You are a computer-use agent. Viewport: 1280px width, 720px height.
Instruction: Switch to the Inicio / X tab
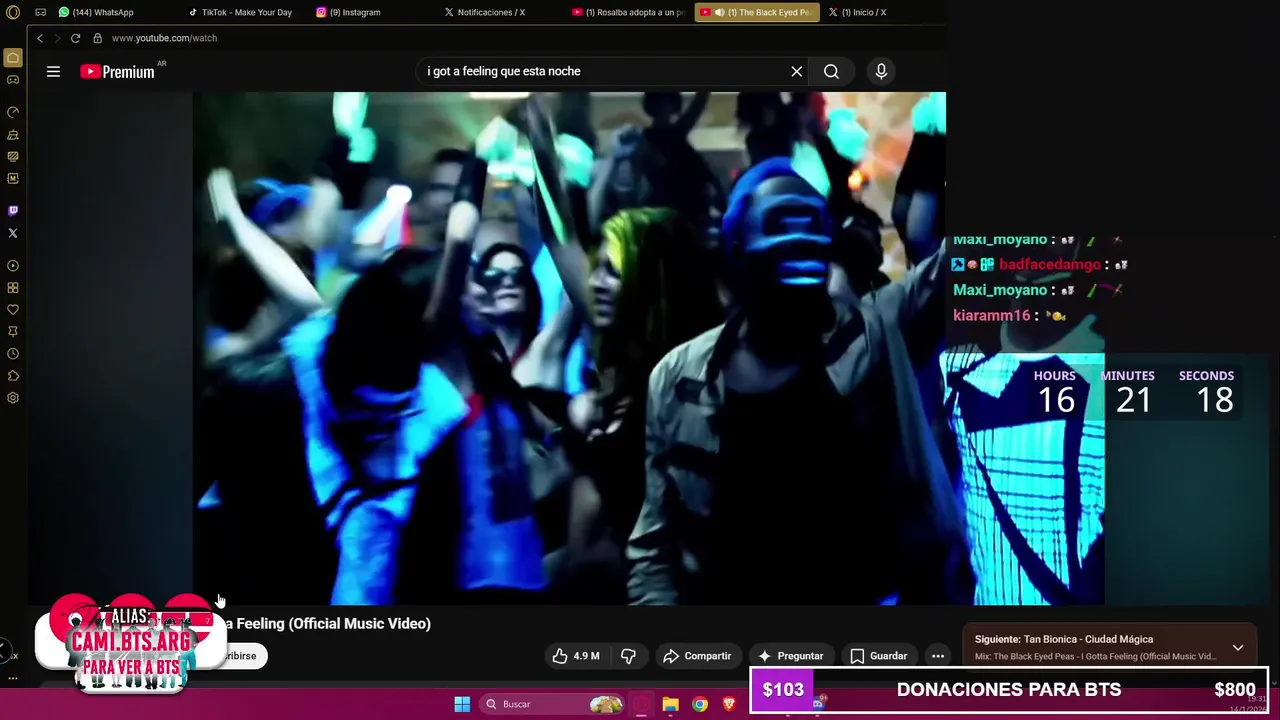click(858, 12)
